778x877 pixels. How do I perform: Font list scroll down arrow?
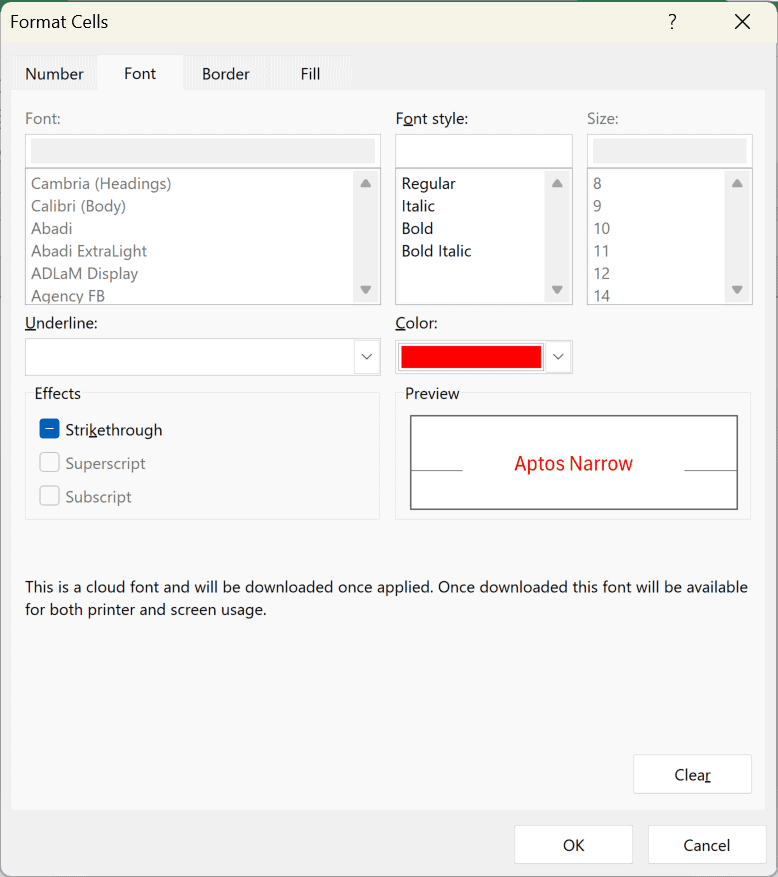pyautogui.click(x=366, y=289)
